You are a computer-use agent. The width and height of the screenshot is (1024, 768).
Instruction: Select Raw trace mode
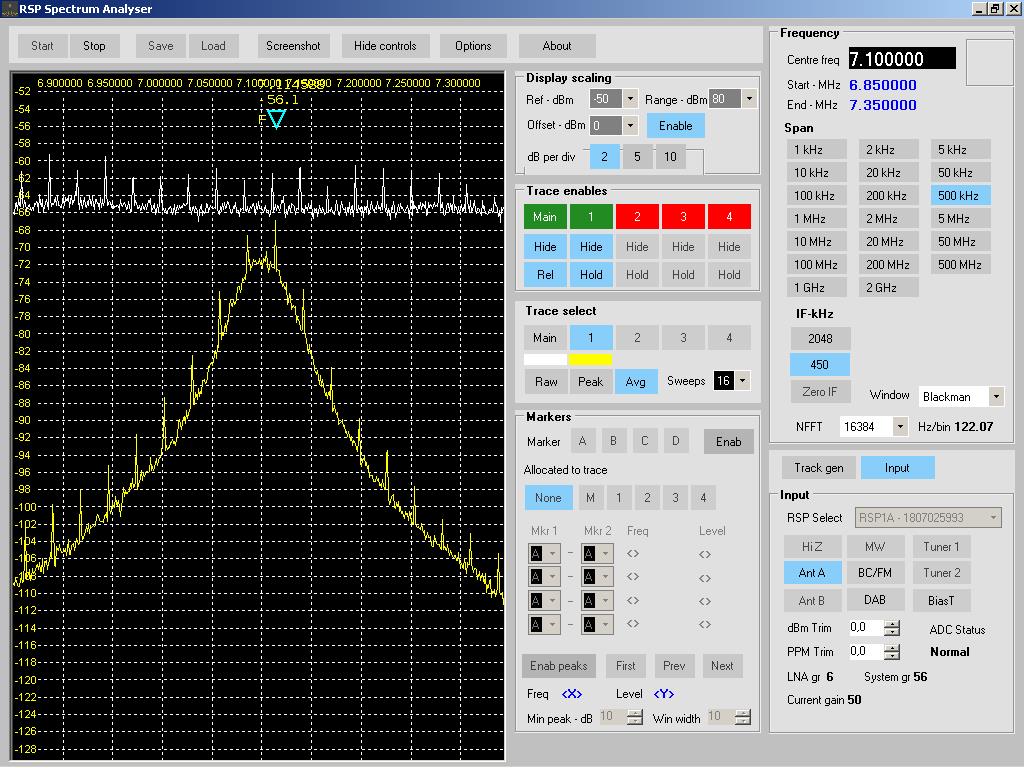pyautogui.click(x=546, y=382)
